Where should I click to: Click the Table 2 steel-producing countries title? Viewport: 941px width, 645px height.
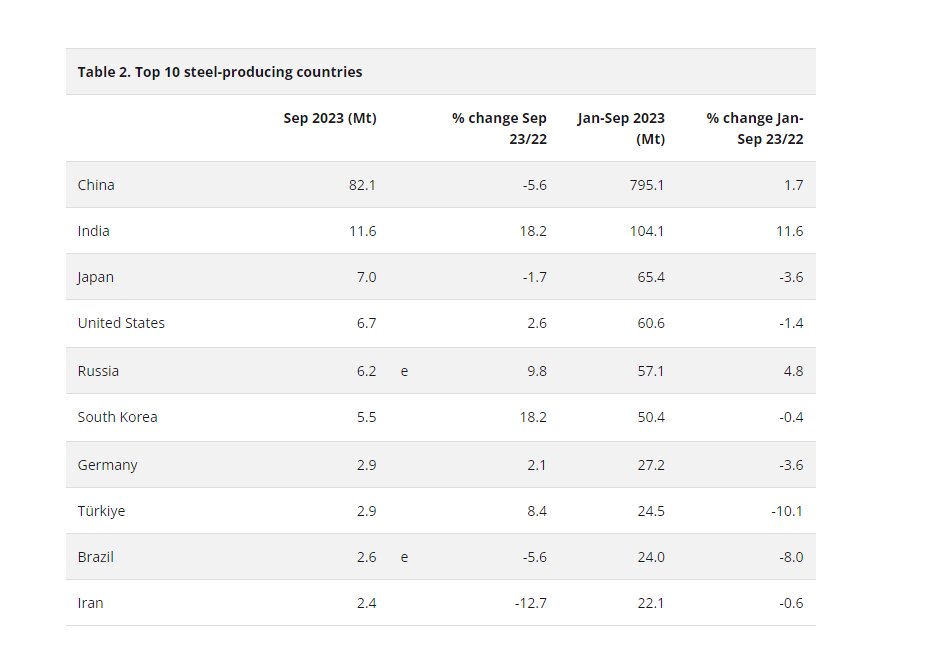[x=220, y=72]
